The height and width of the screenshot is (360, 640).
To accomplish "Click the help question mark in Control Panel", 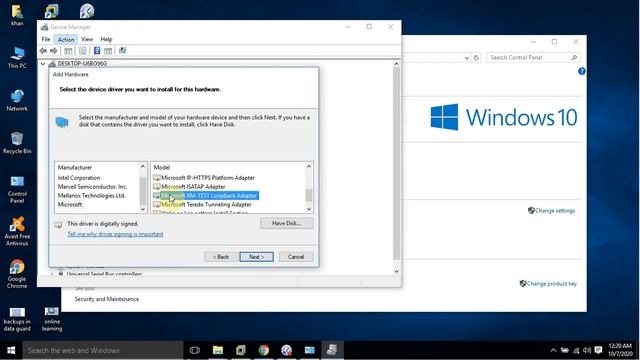I will coord(582,71).
